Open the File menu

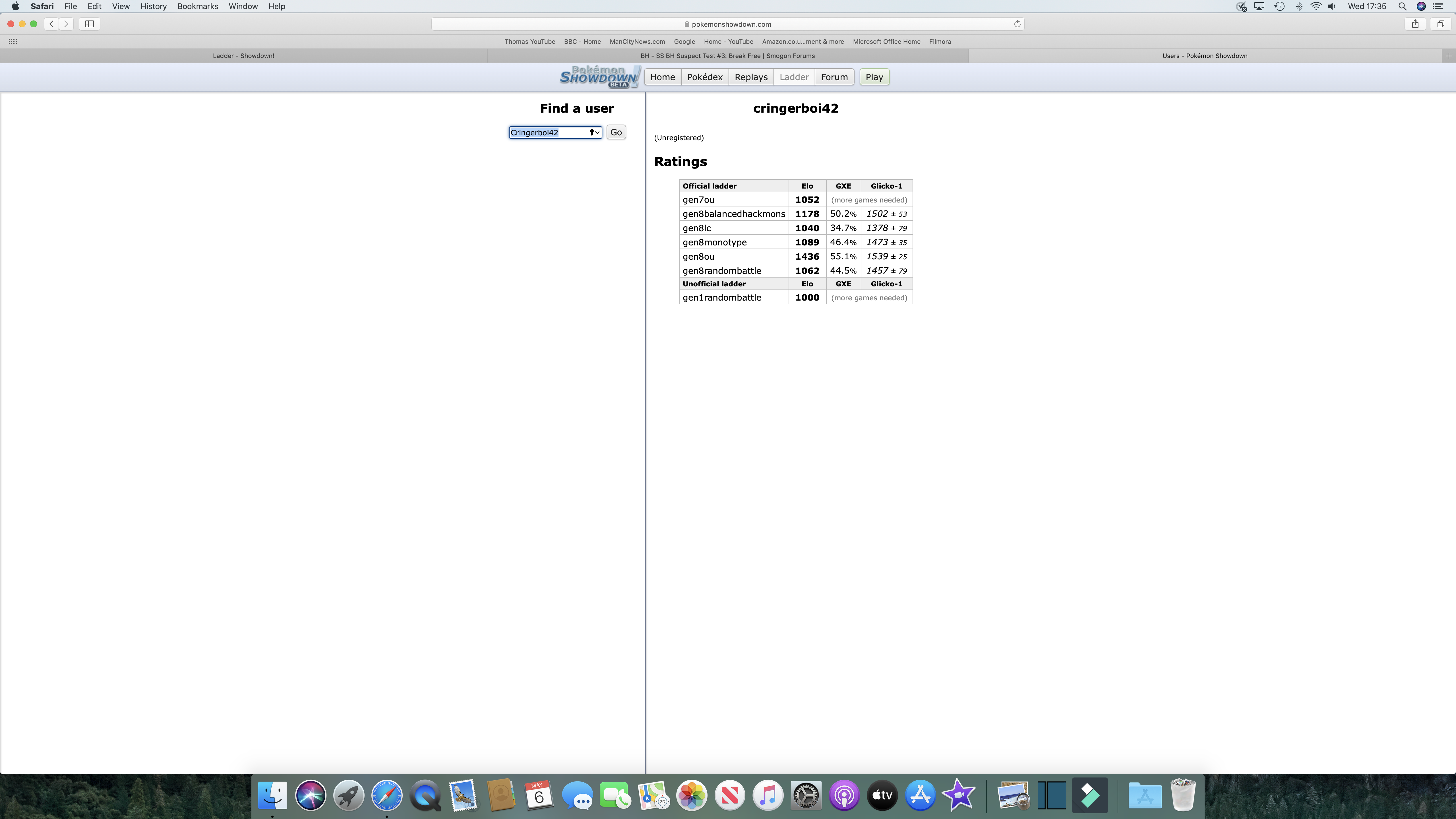(71, 6)
